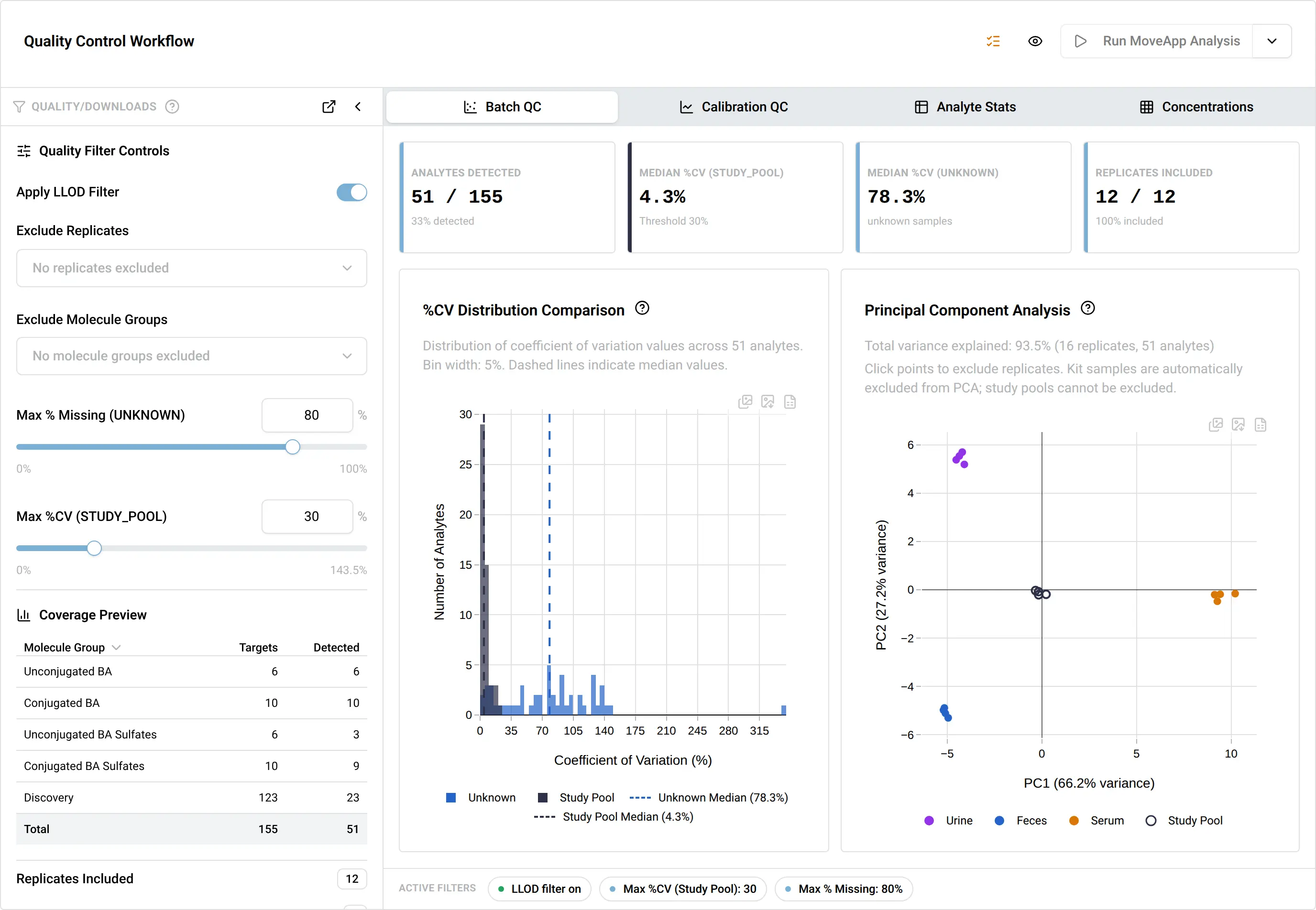Open the Concentrations tab
Image resolution: width=1316 pixels, height=910 pixels.
pos(1196,107)
